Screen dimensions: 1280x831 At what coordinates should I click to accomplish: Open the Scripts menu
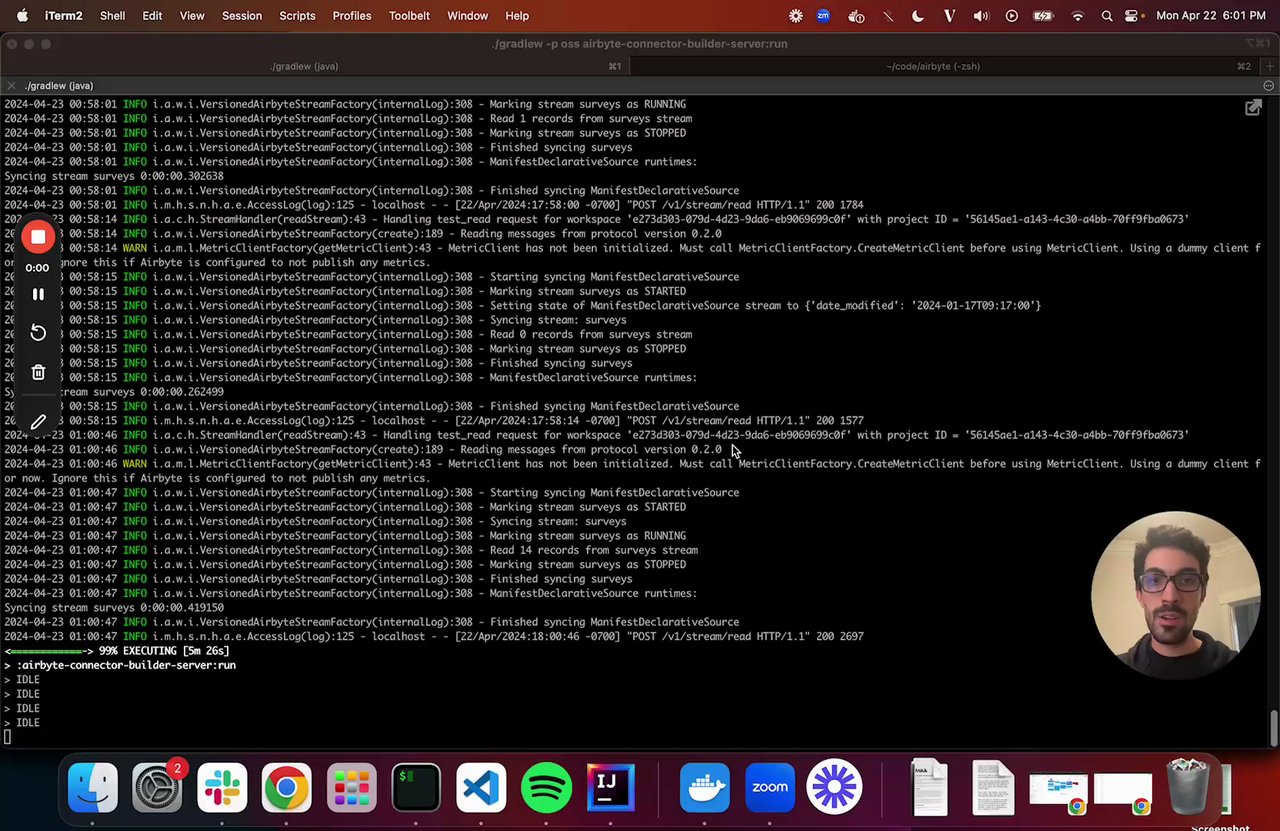coord(297,16)
